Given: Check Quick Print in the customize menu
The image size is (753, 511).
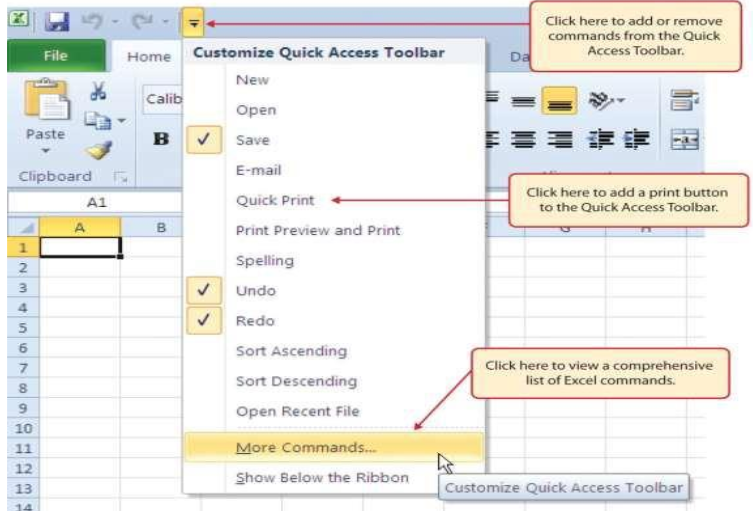Looking at the screenshot, I should click(x=334, y=200).
